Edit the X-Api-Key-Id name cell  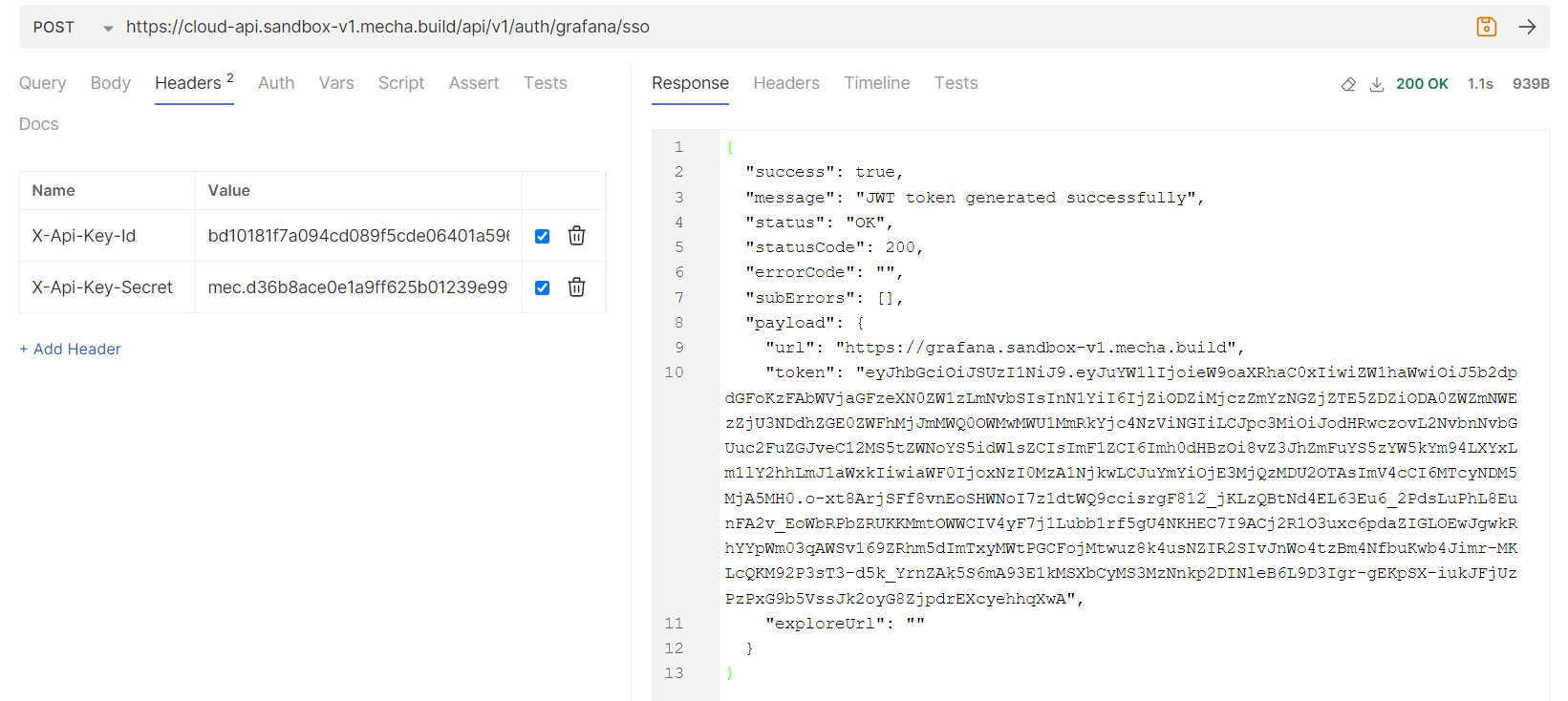coord(107,236)
